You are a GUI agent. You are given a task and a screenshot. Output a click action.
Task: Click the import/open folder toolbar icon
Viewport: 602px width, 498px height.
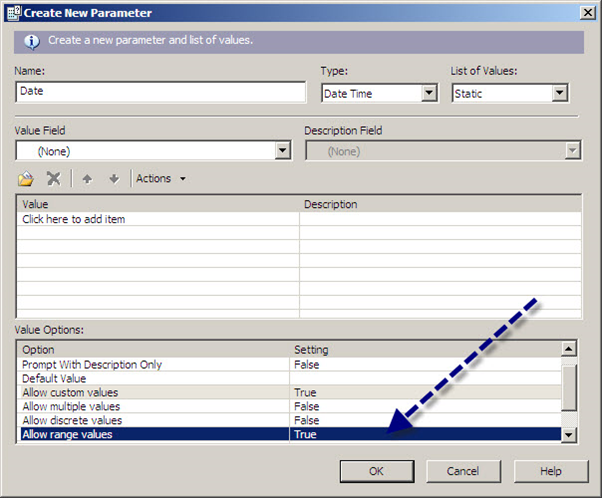click(x=26, y=179)
